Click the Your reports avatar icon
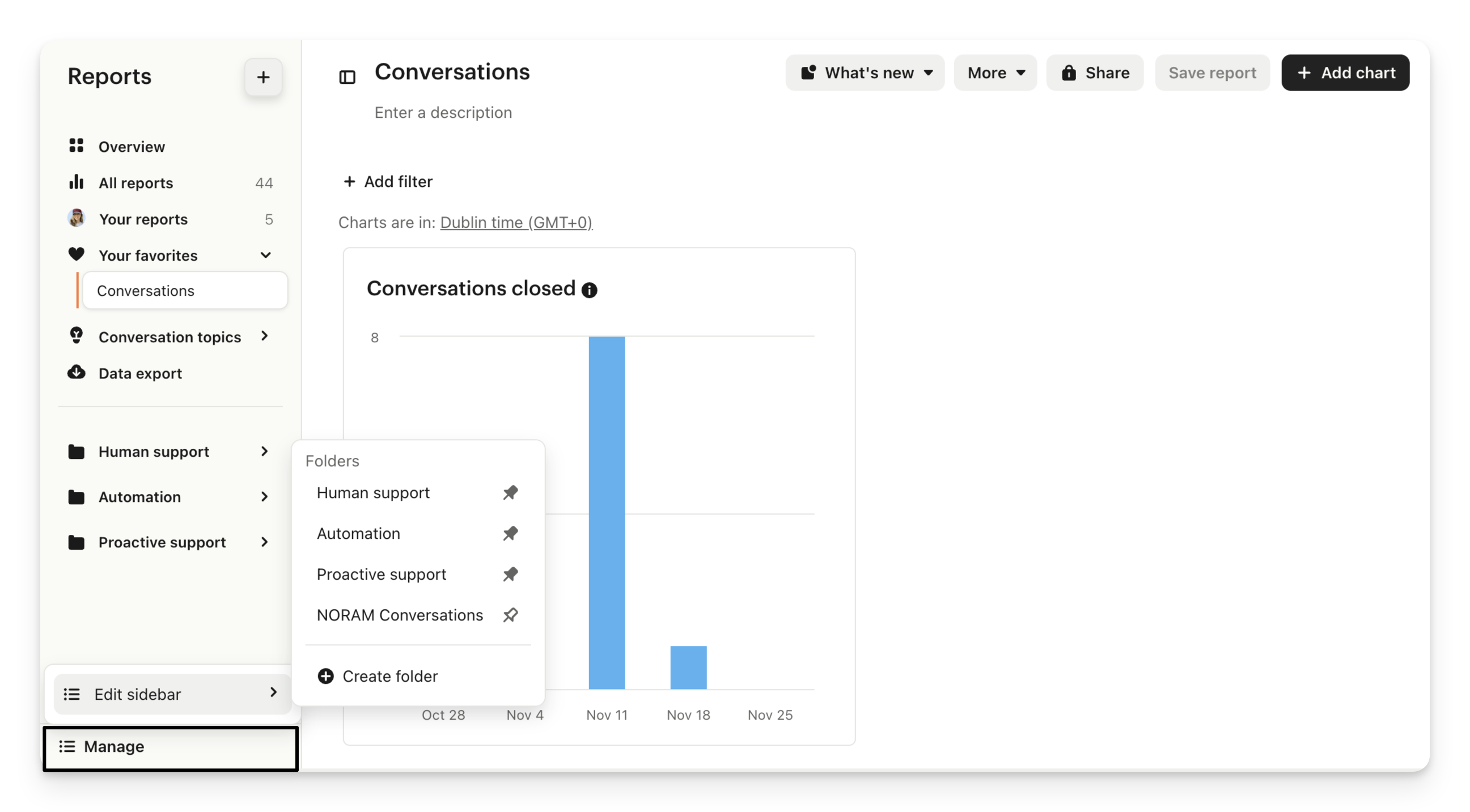The width and height of the screenshot is (1470, 812). click(77, 218)
